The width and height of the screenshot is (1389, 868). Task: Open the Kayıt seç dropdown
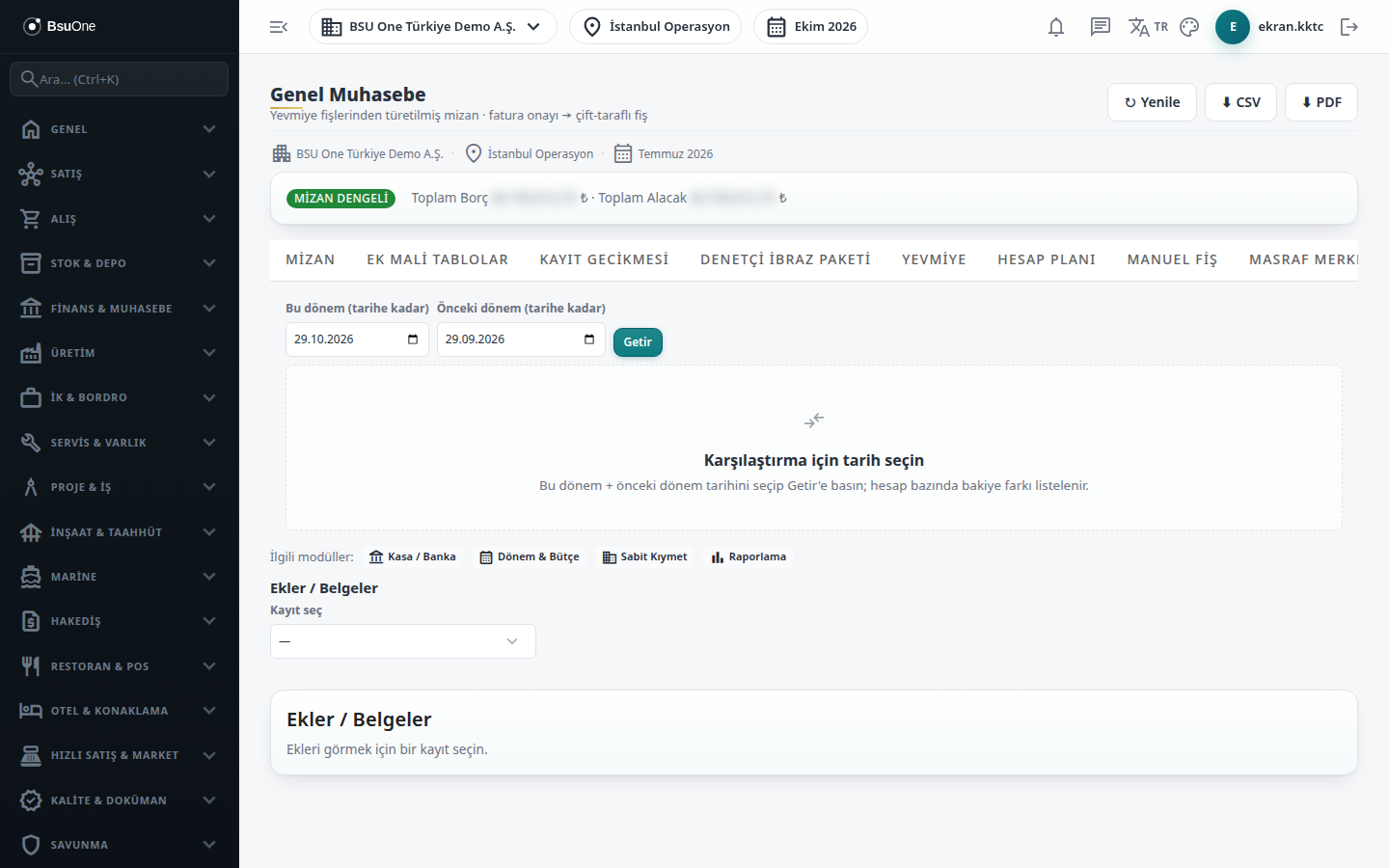pos(403,641)
